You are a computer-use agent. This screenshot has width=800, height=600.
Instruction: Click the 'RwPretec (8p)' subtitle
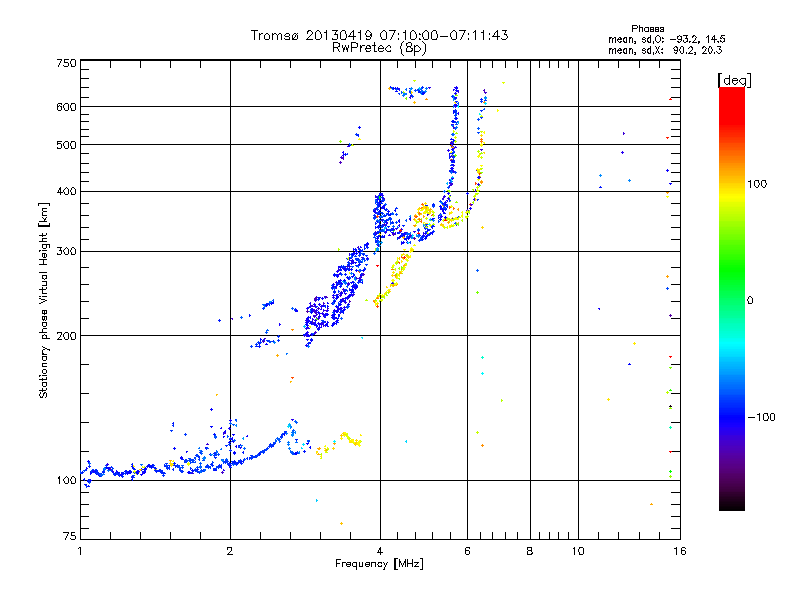[x=379, y=48]
